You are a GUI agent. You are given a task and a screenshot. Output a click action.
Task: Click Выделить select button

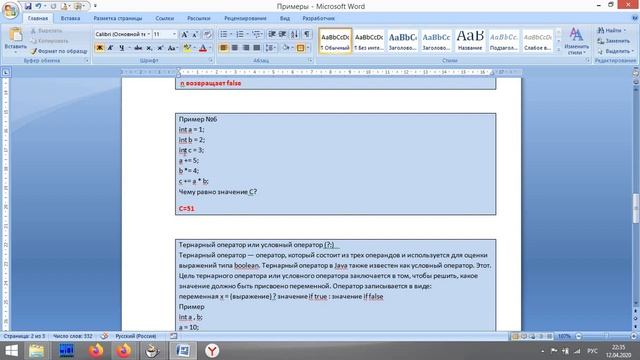(616, 51)
